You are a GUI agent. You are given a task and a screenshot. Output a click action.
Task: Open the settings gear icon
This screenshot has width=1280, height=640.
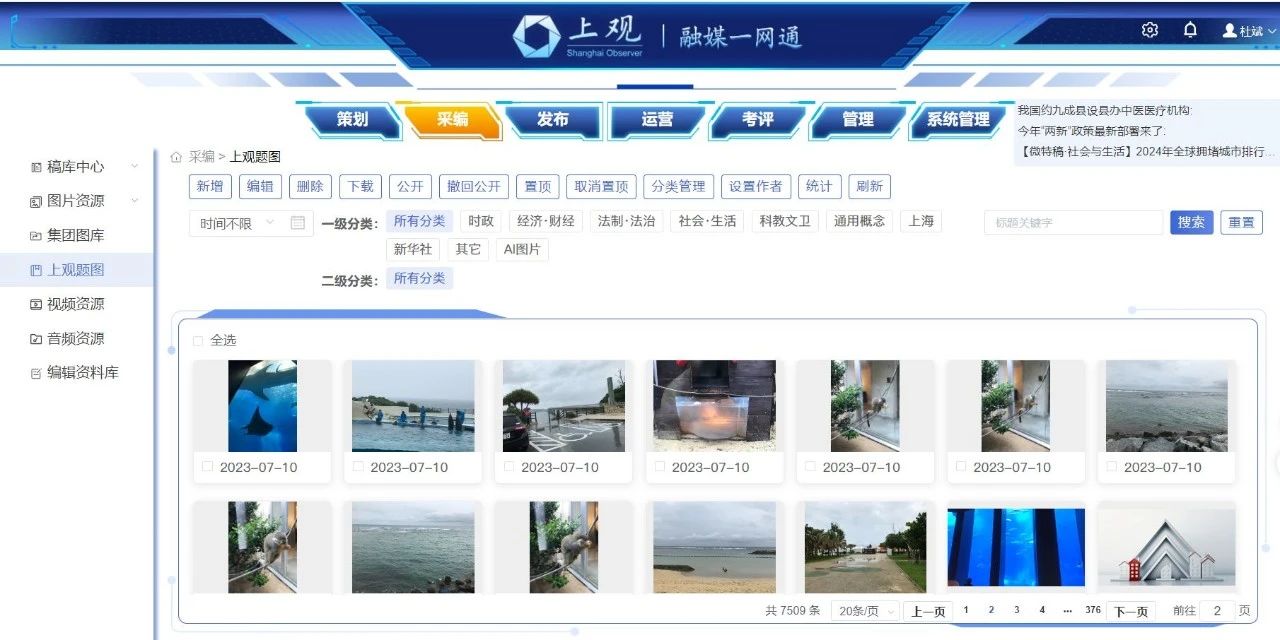point(1150,30)
